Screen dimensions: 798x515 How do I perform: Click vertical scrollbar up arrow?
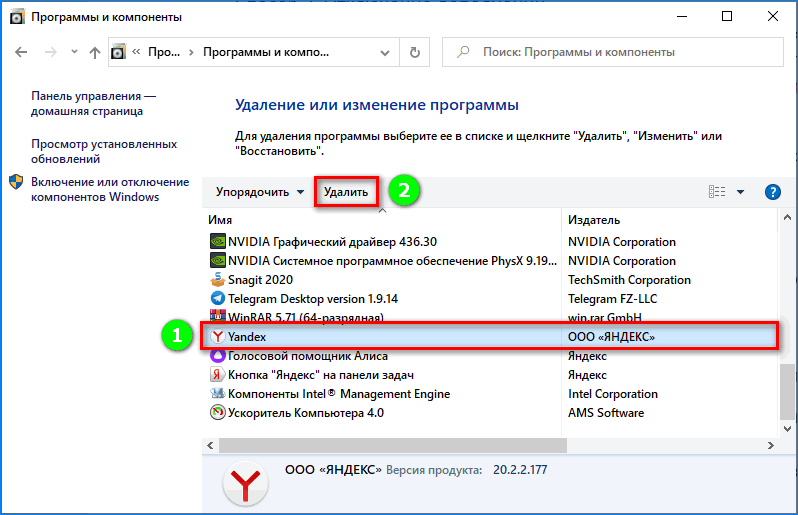click(x=787, y=217)
